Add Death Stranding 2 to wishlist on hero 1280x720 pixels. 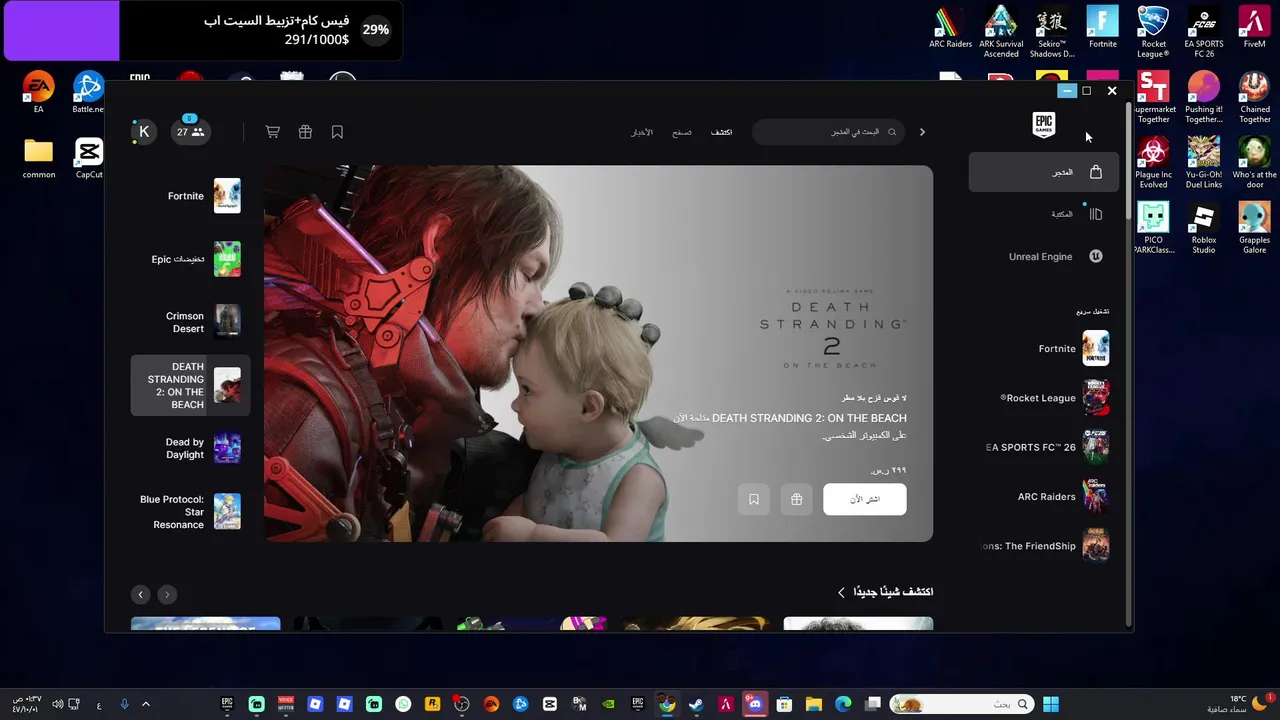point(754,499)
